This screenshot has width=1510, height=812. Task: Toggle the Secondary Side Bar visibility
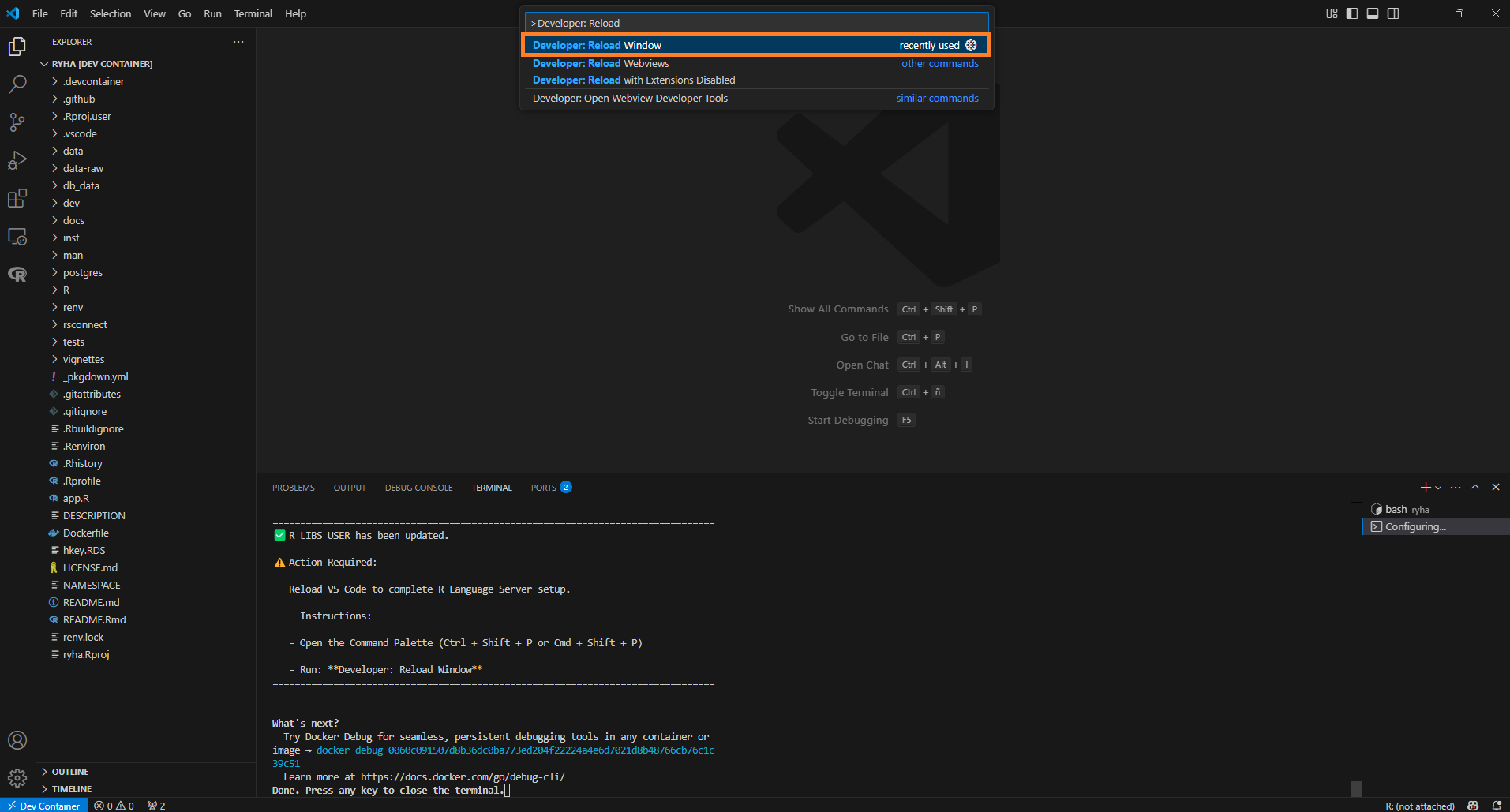click(x=1393, y=13)
